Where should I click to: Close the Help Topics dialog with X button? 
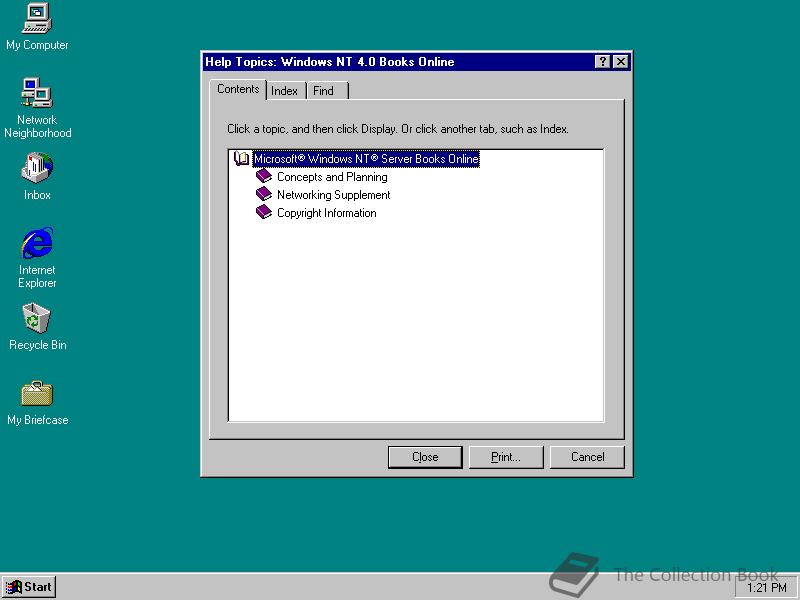pyautogui.click(x=620, y=62)
